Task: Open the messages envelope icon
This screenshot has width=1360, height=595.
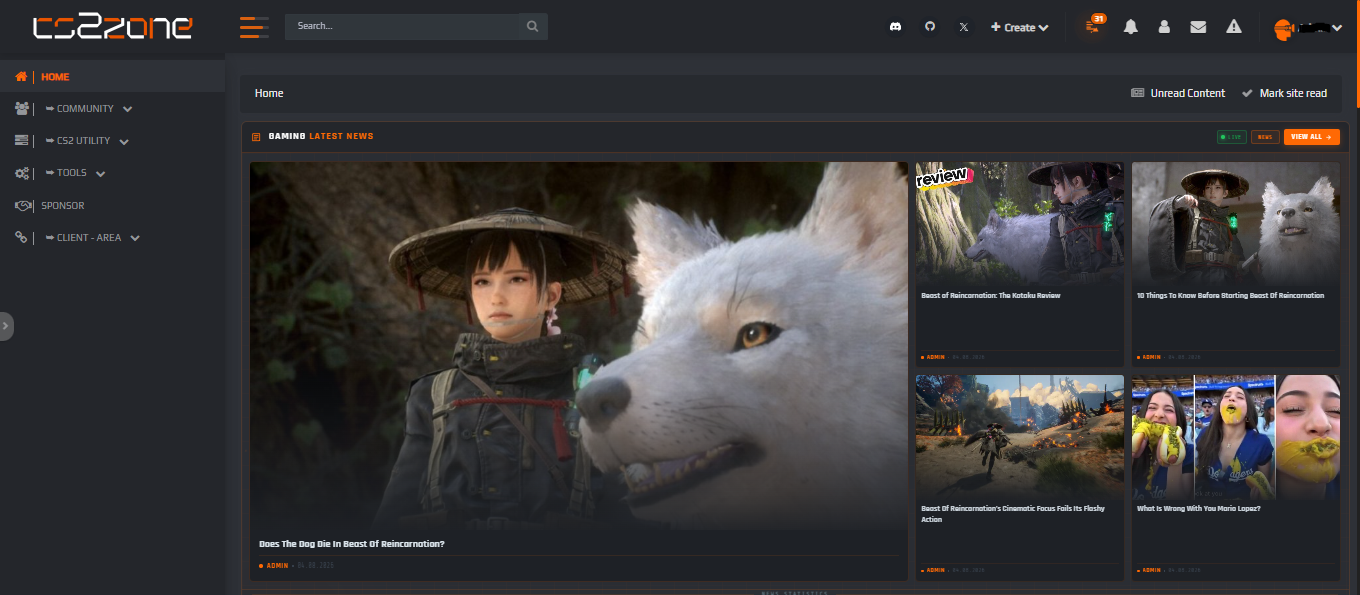Action: (1198, 27)
